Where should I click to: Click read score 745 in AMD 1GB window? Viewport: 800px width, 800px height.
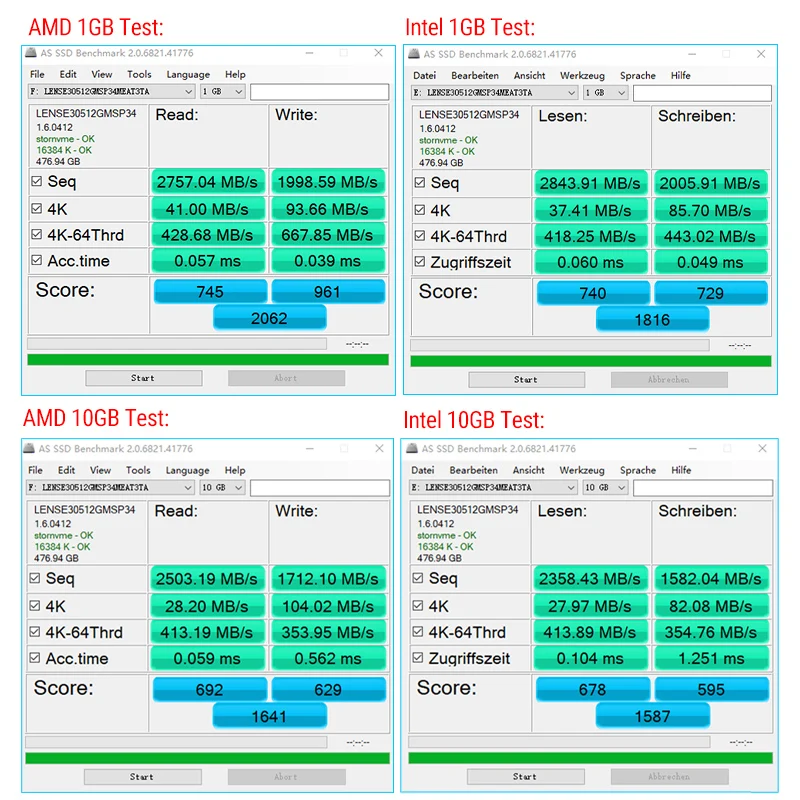[210, 291]
